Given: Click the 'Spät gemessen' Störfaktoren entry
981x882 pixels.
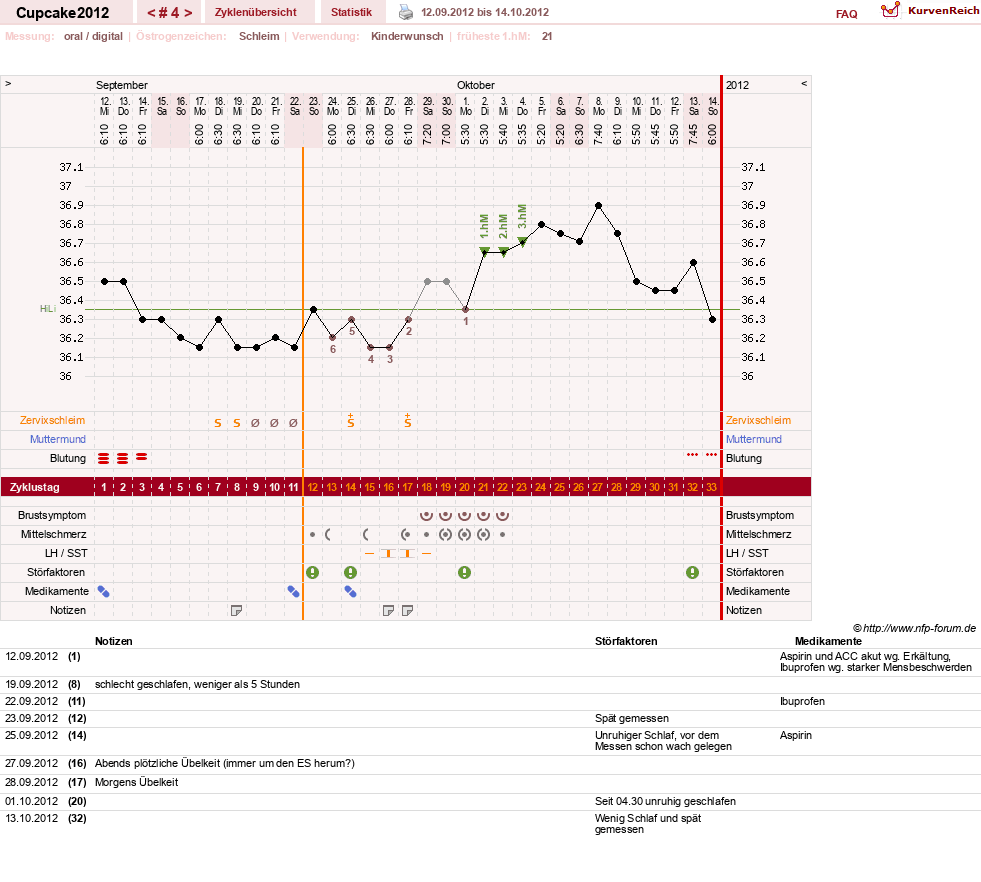Looking at the screenshot, I should pyautogui.click(x=632, y=718).
